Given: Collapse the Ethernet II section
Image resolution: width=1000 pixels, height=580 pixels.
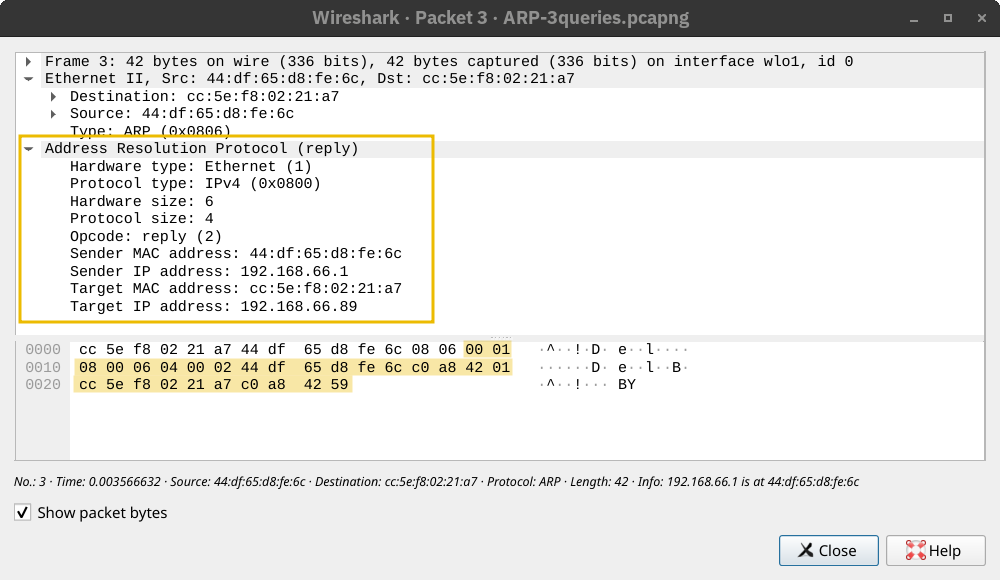Looking at the screenshot, I should 29,79.
